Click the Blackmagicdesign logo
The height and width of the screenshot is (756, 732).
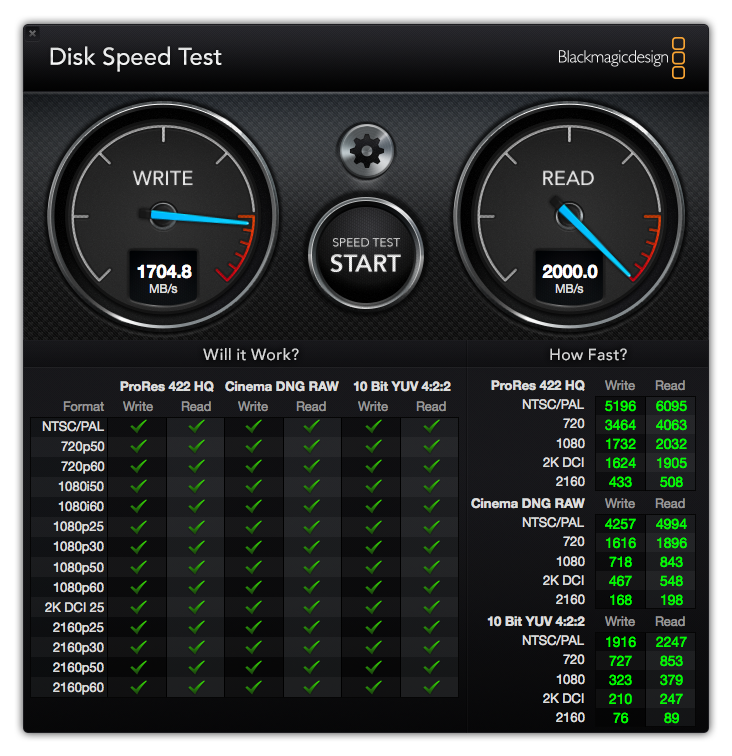click(621, 57)
